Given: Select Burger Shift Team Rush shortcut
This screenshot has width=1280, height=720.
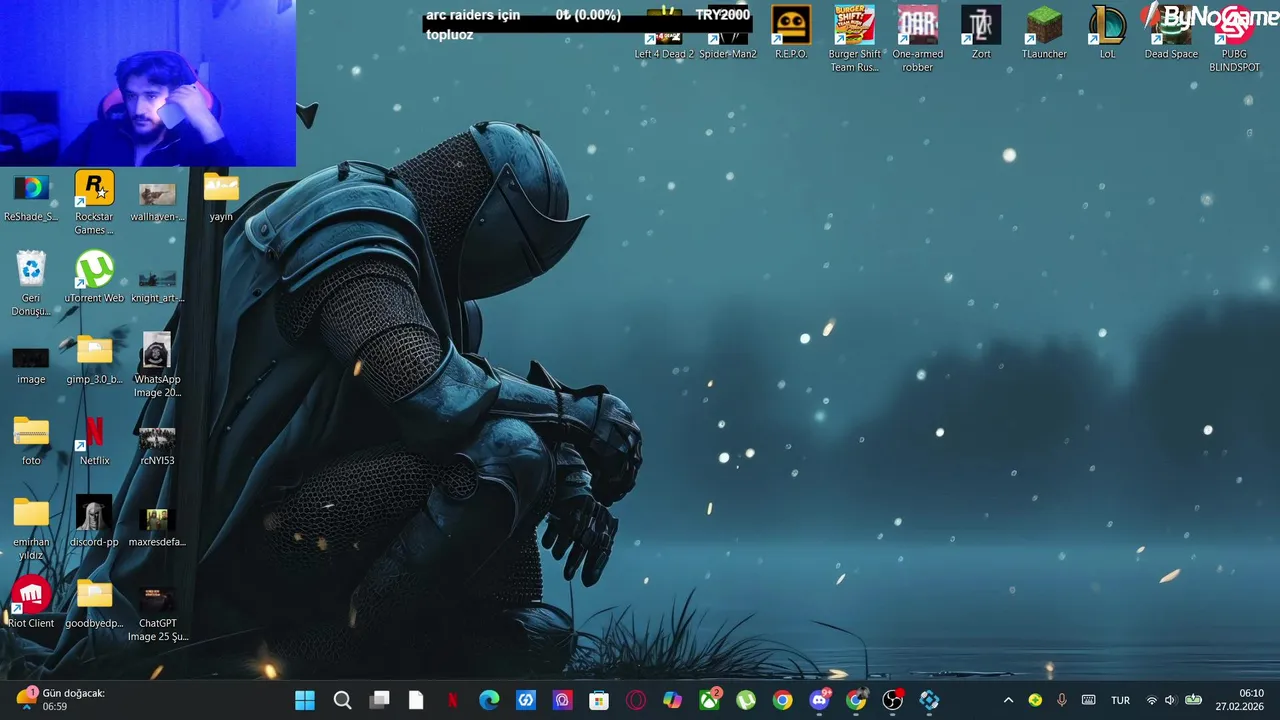Looking at the screenshot, I should [x=854, y=38].
